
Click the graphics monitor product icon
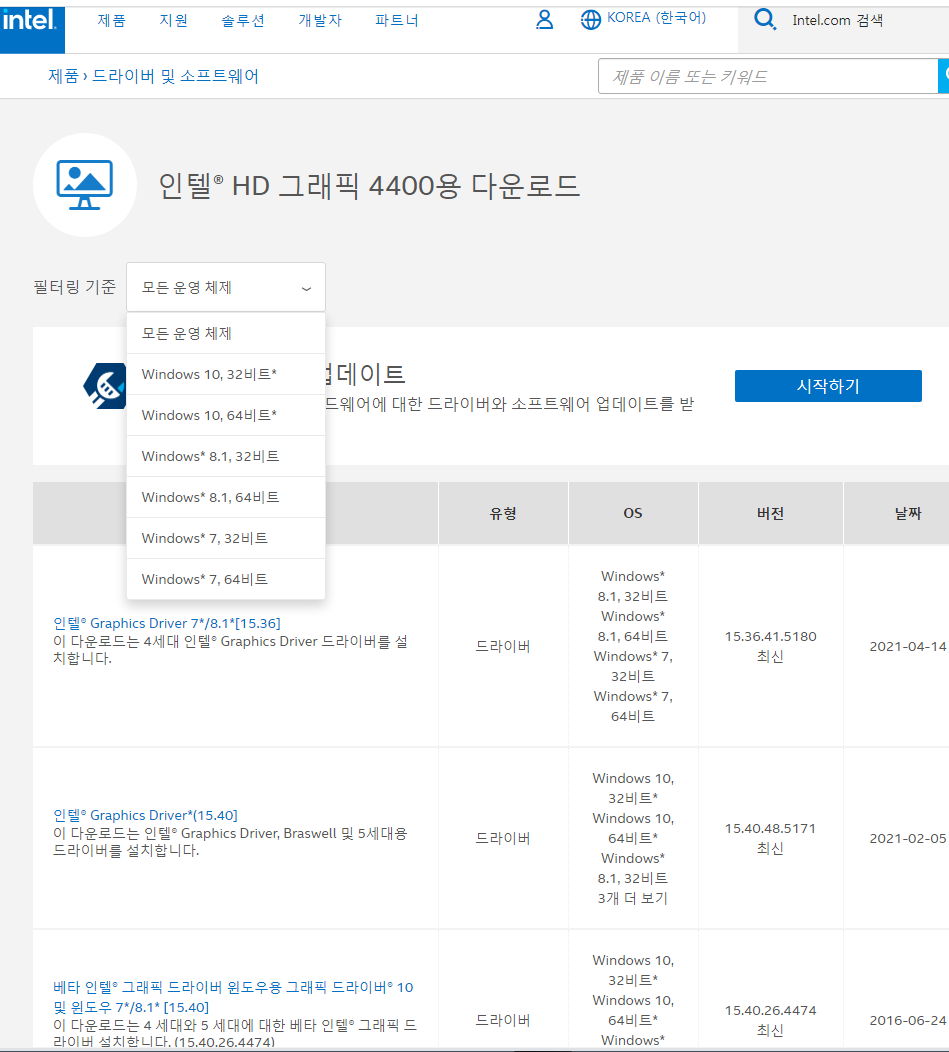coord(85,185)
